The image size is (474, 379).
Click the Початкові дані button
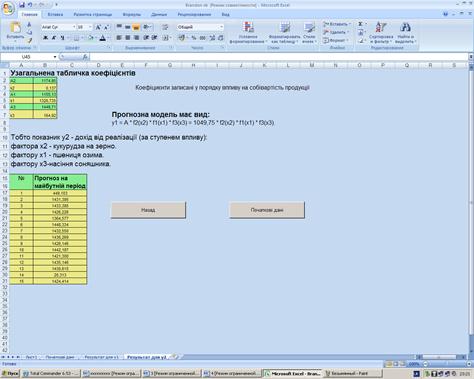[x=267, y=210]
